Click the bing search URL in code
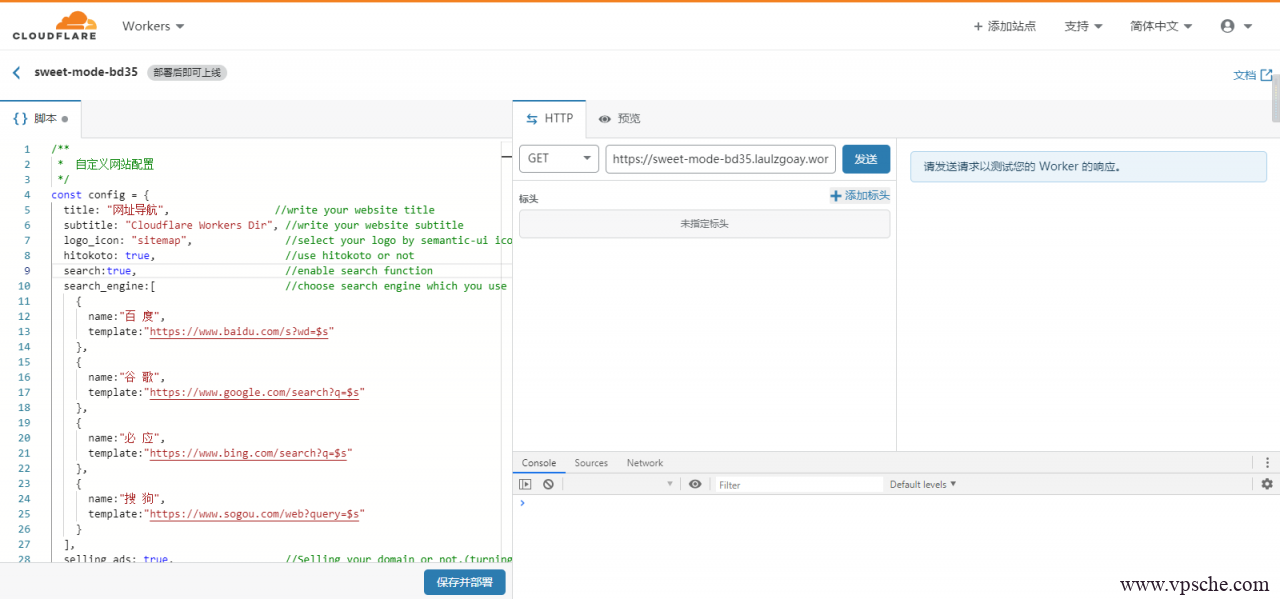 (x=250, y=453)
